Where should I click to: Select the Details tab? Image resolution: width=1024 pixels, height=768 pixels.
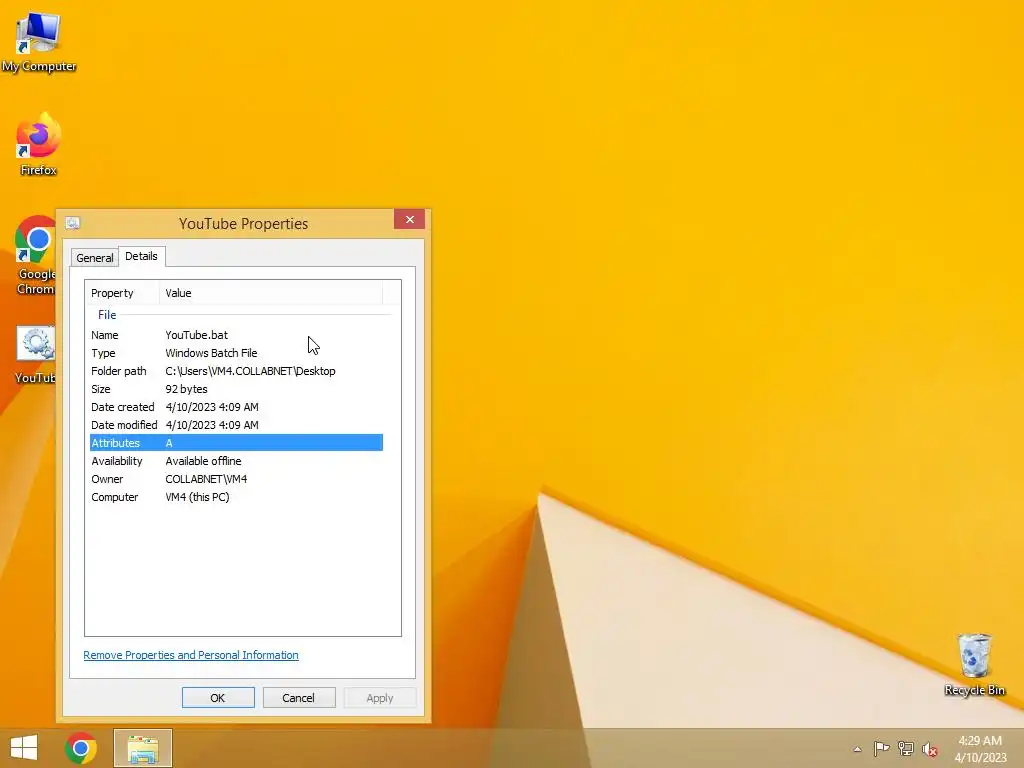point(142,256)
